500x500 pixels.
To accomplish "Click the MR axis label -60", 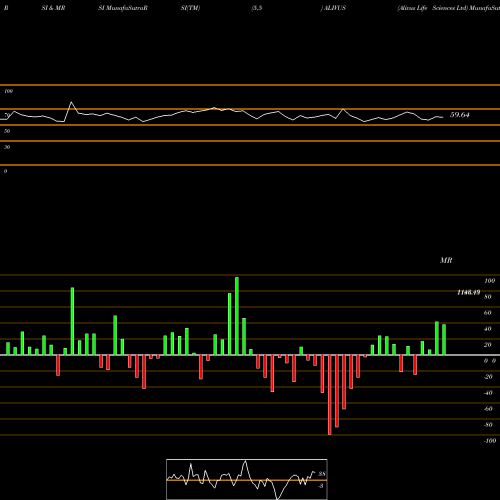I will coord(488,409).
